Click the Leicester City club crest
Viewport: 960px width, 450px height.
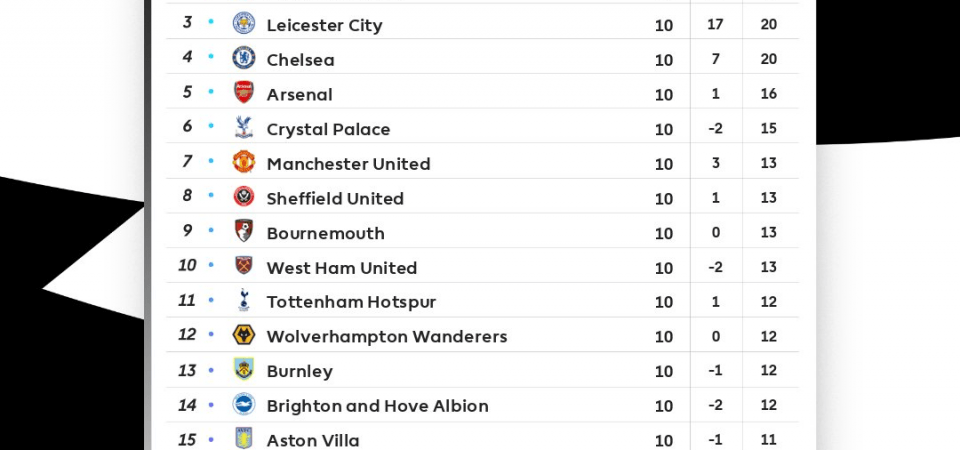coord(244,23)
